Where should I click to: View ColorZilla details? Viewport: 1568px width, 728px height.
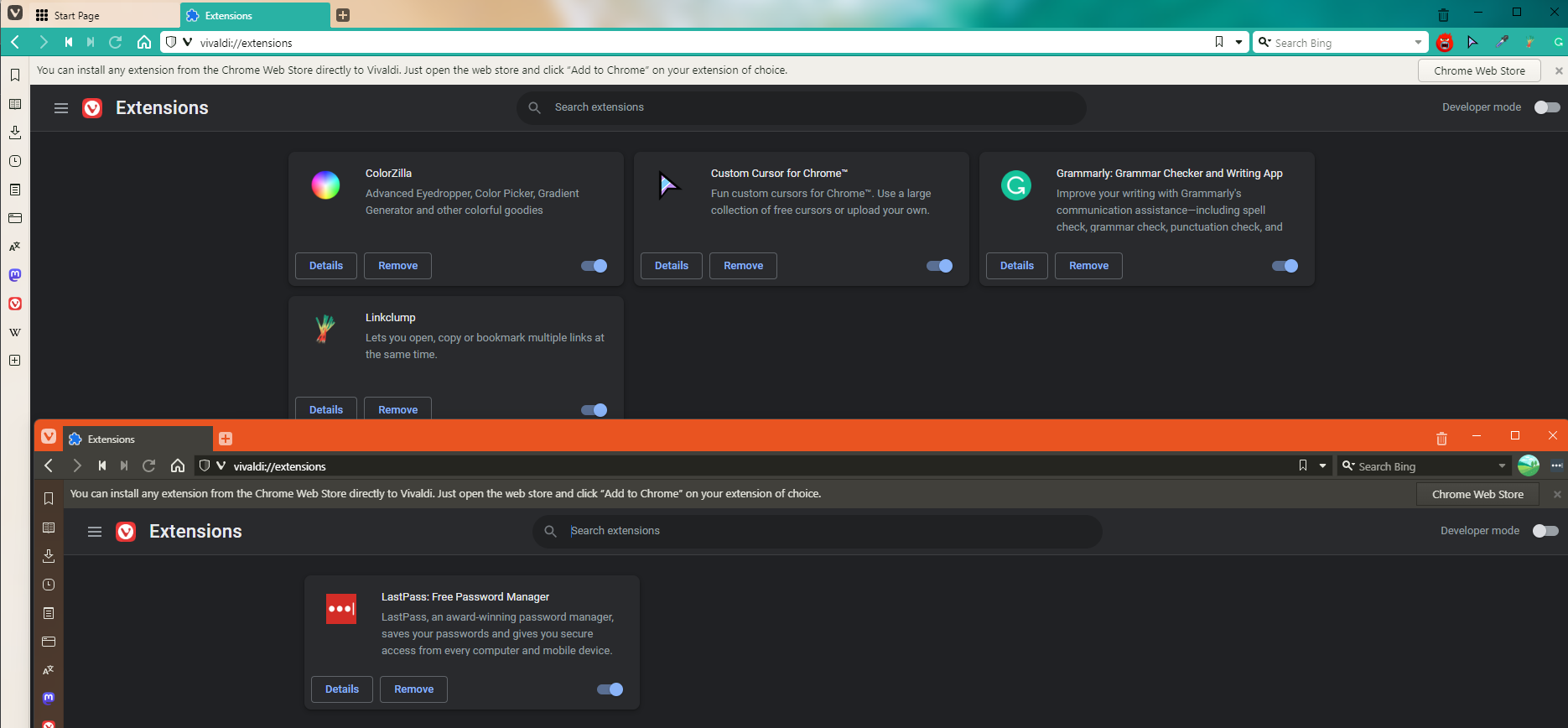pyautogui.click(x=326, y=266)
